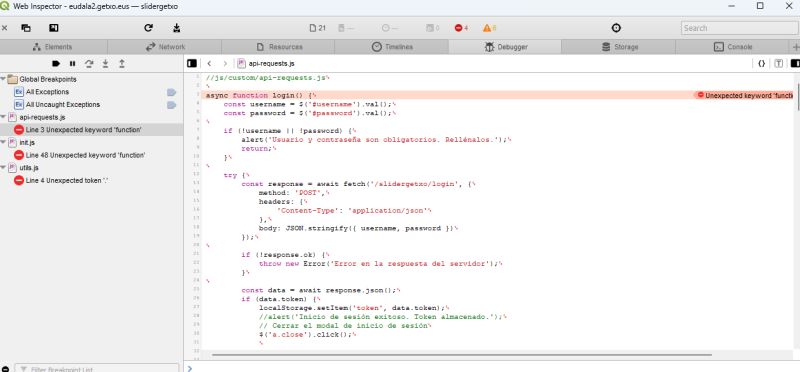
Task: Focus the Filter Breakpoint List field
Action: 97,368
